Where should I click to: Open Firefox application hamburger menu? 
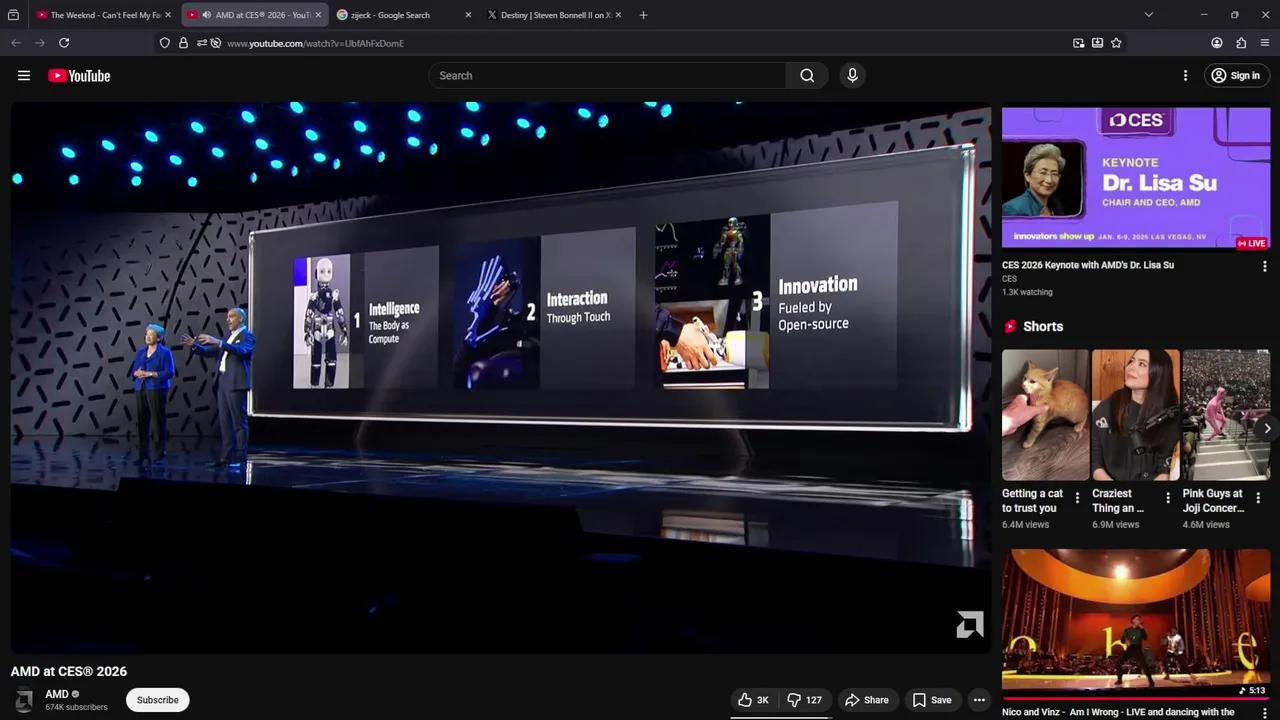click(1265, 43)
